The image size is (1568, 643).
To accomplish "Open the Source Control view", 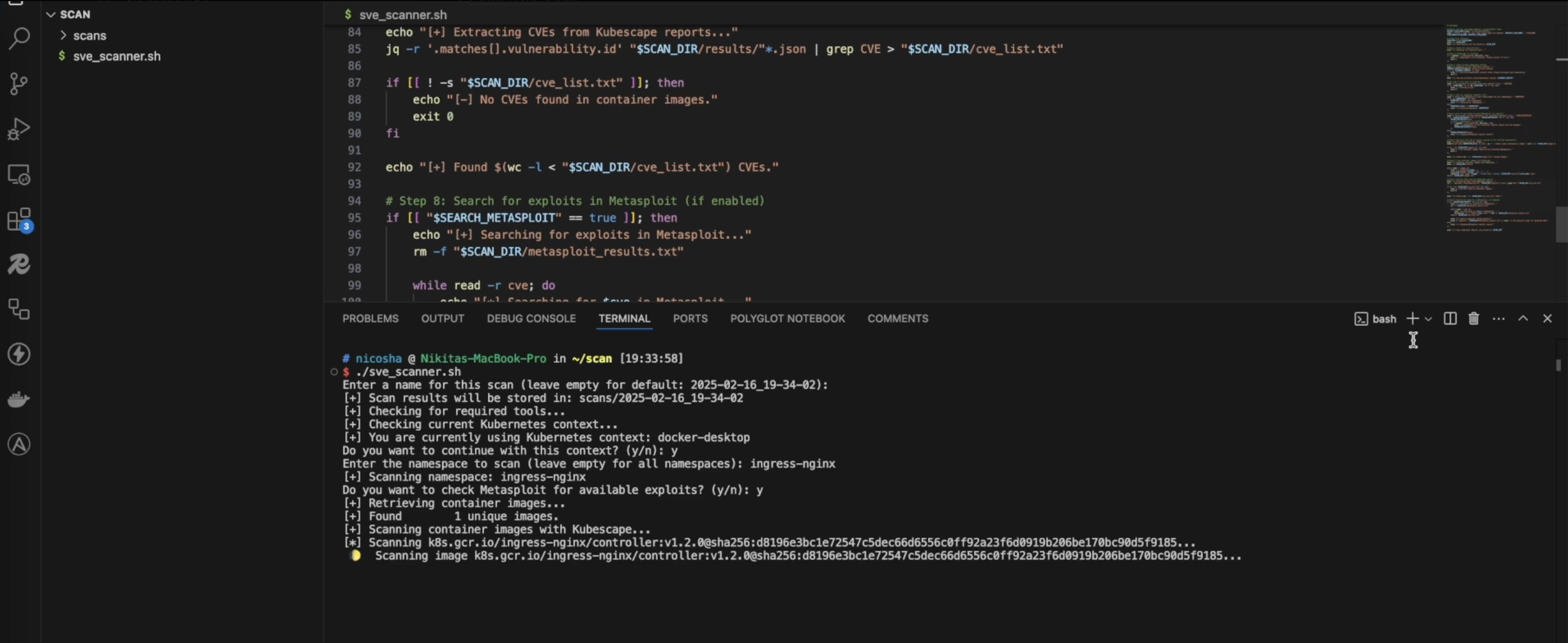I will coord(19,84).
